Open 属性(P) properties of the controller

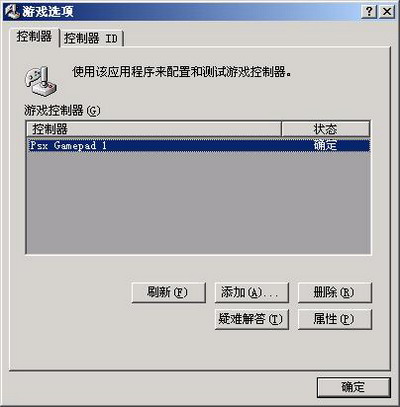click(x=334, y=319)
